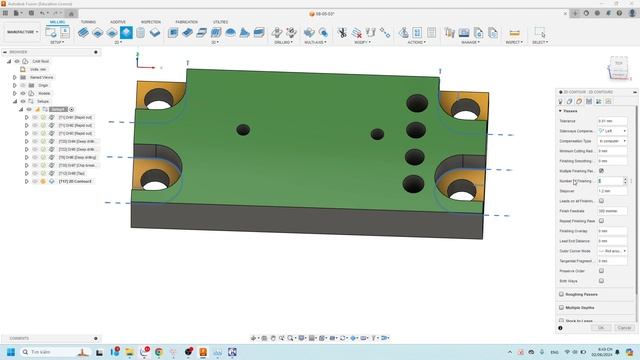This screenshot has height=360, width=640.
Task: Click the first icon in the ACTIONS group
Action: (403, 32)
